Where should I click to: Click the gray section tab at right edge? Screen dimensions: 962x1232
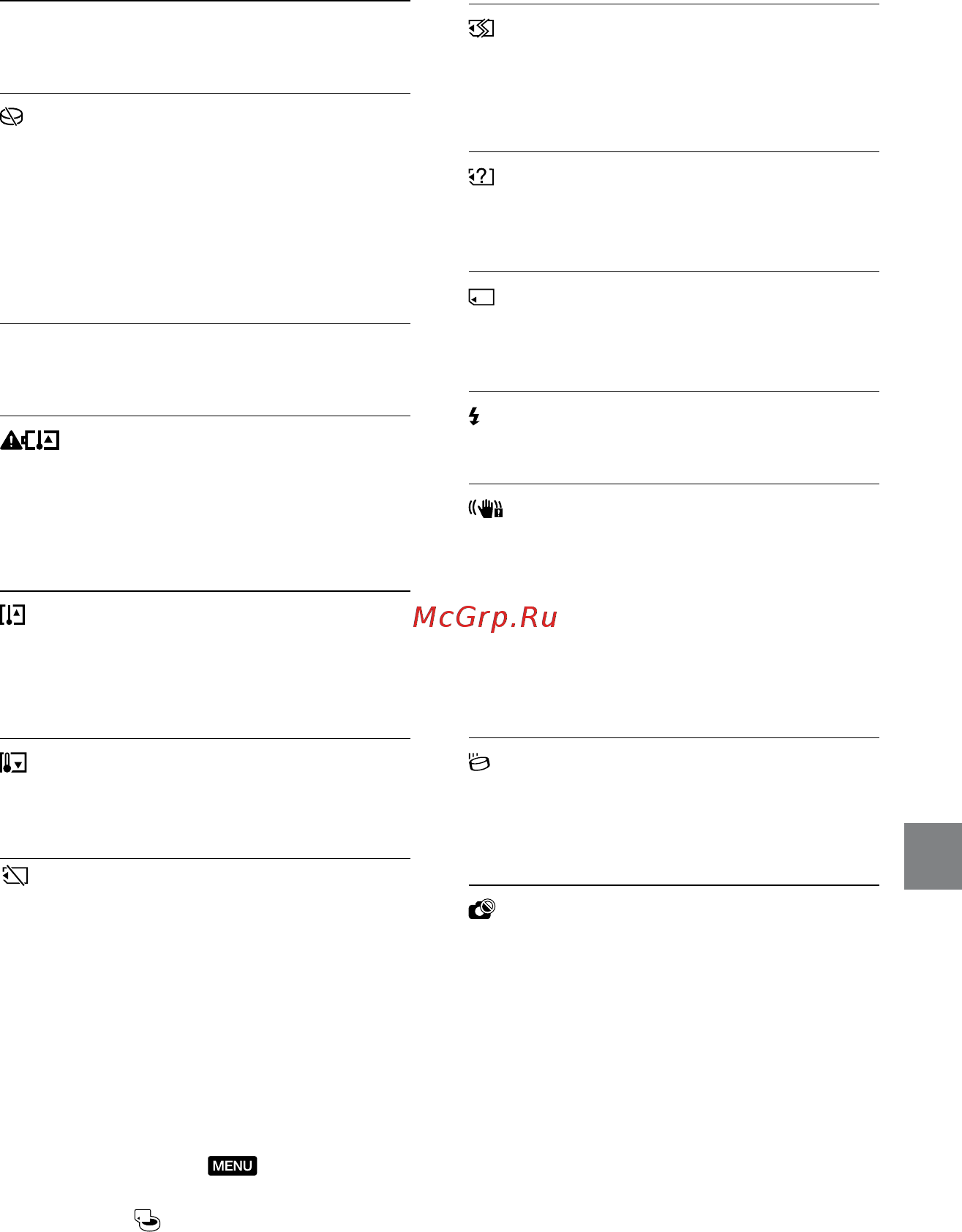[933, 856]
